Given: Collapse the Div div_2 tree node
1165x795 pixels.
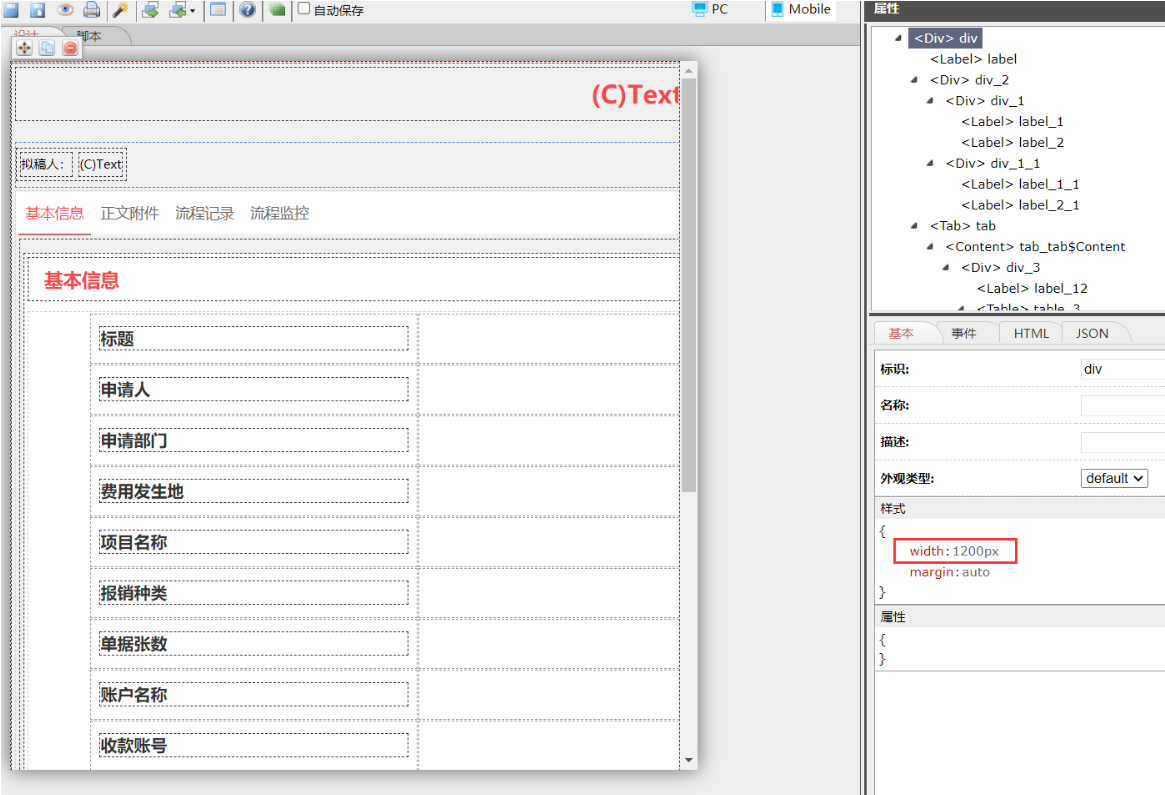Looking at the screenshot, I should pyautogui.click(x=914, y=80).
